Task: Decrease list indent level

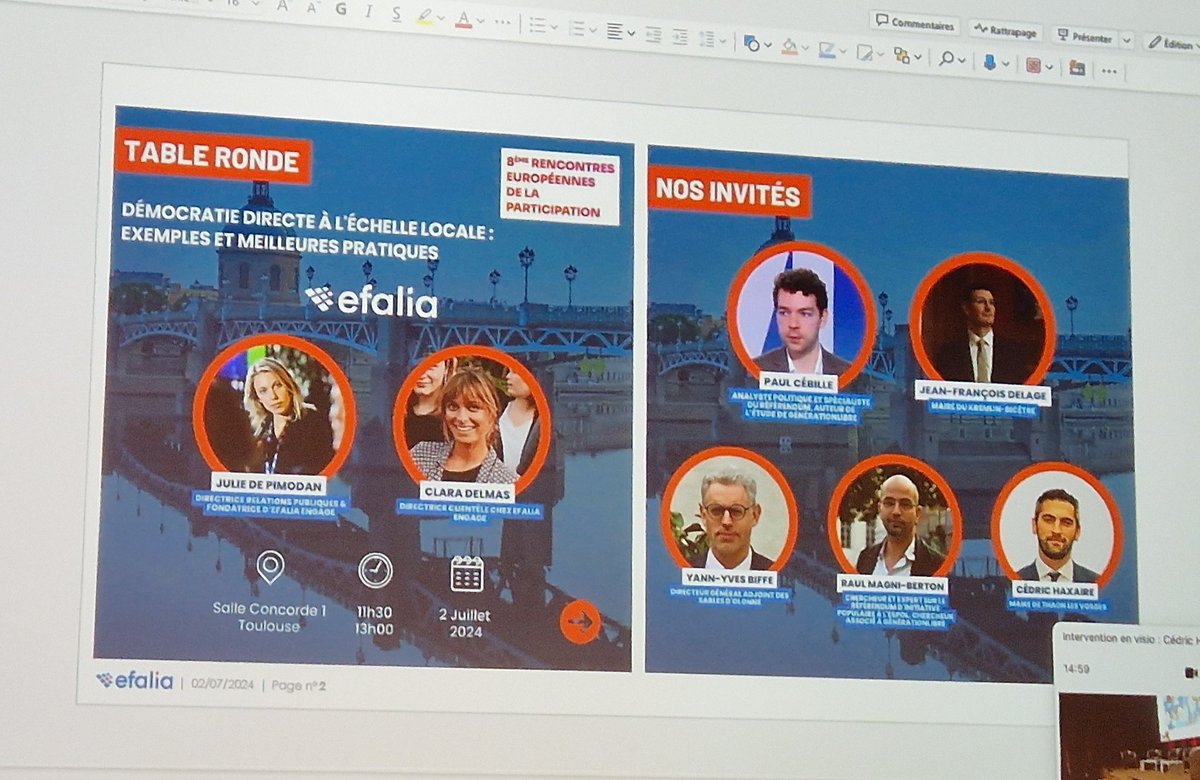Action: click(x=653, y=33)
